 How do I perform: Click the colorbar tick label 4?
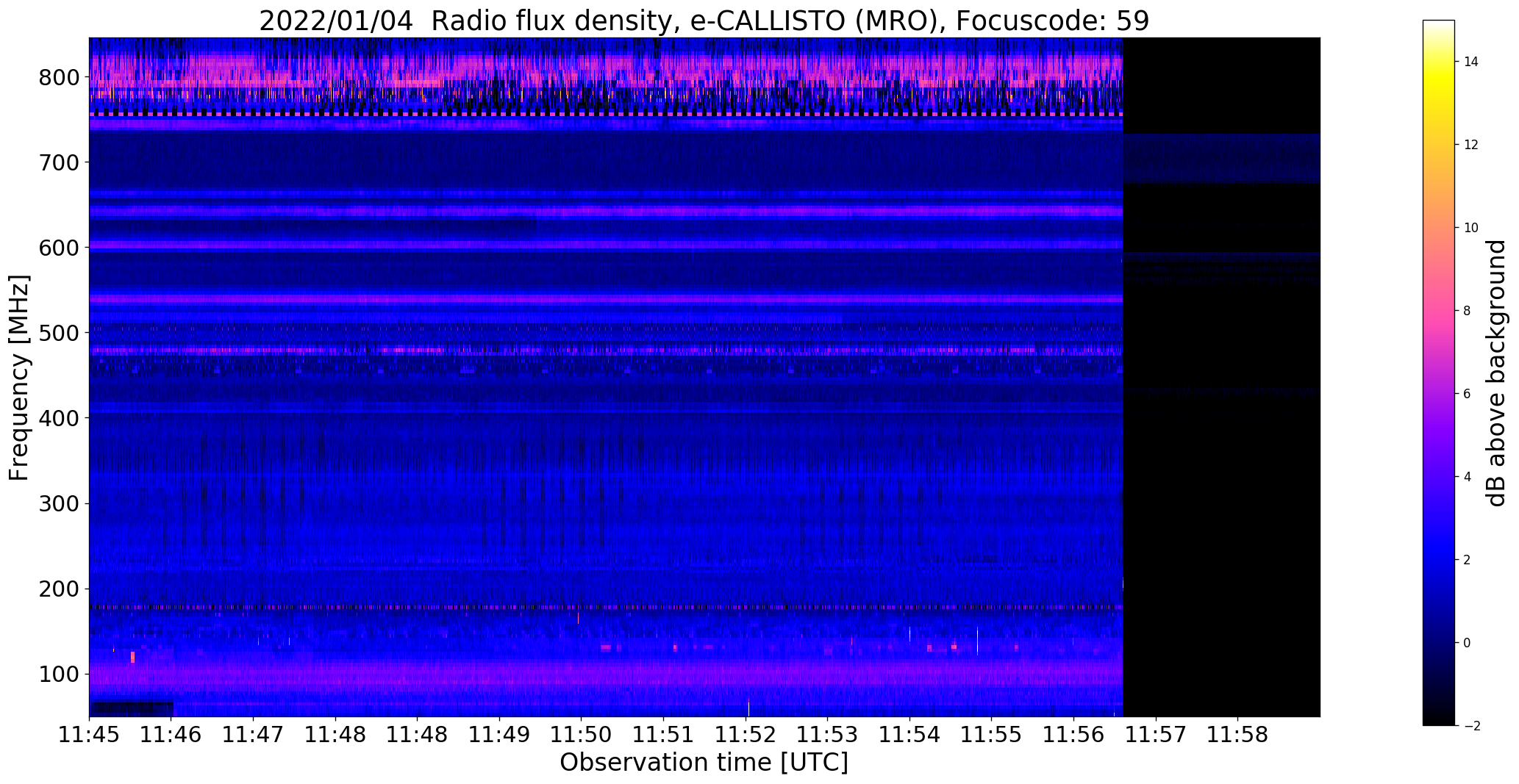[1468, 477]
